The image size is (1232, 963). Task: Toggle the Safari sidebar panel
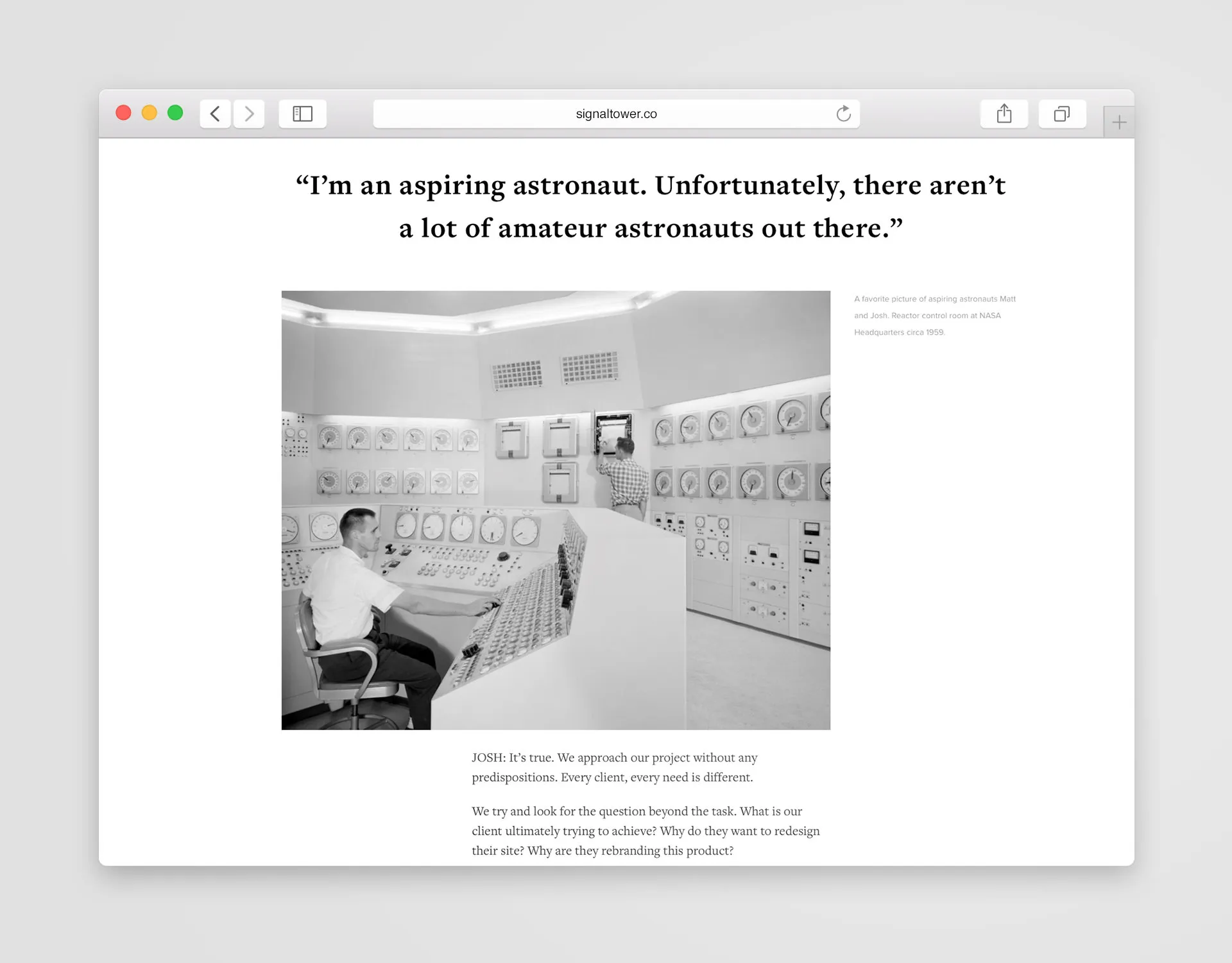302,114
